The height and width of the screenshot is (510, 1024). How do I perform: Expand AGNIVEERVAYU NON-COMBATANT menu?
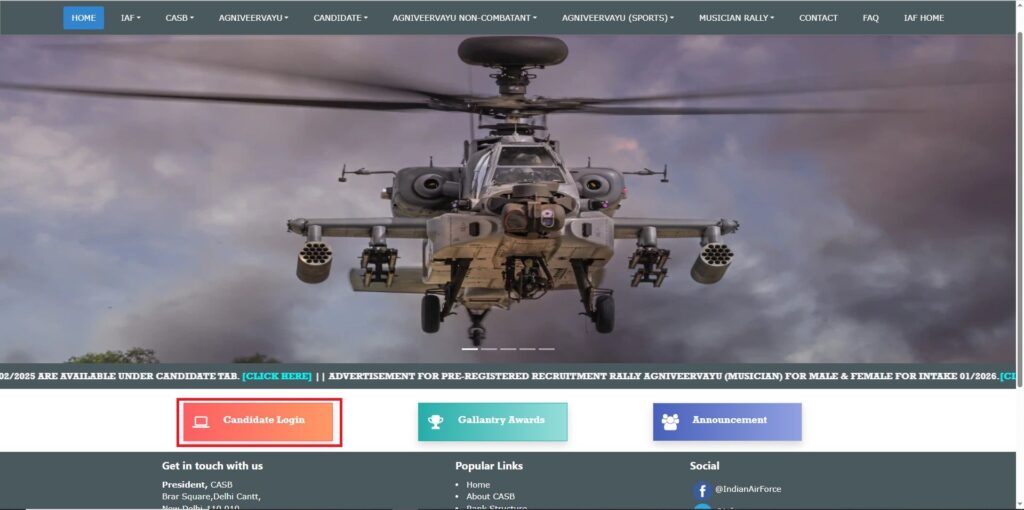point(464,18)
